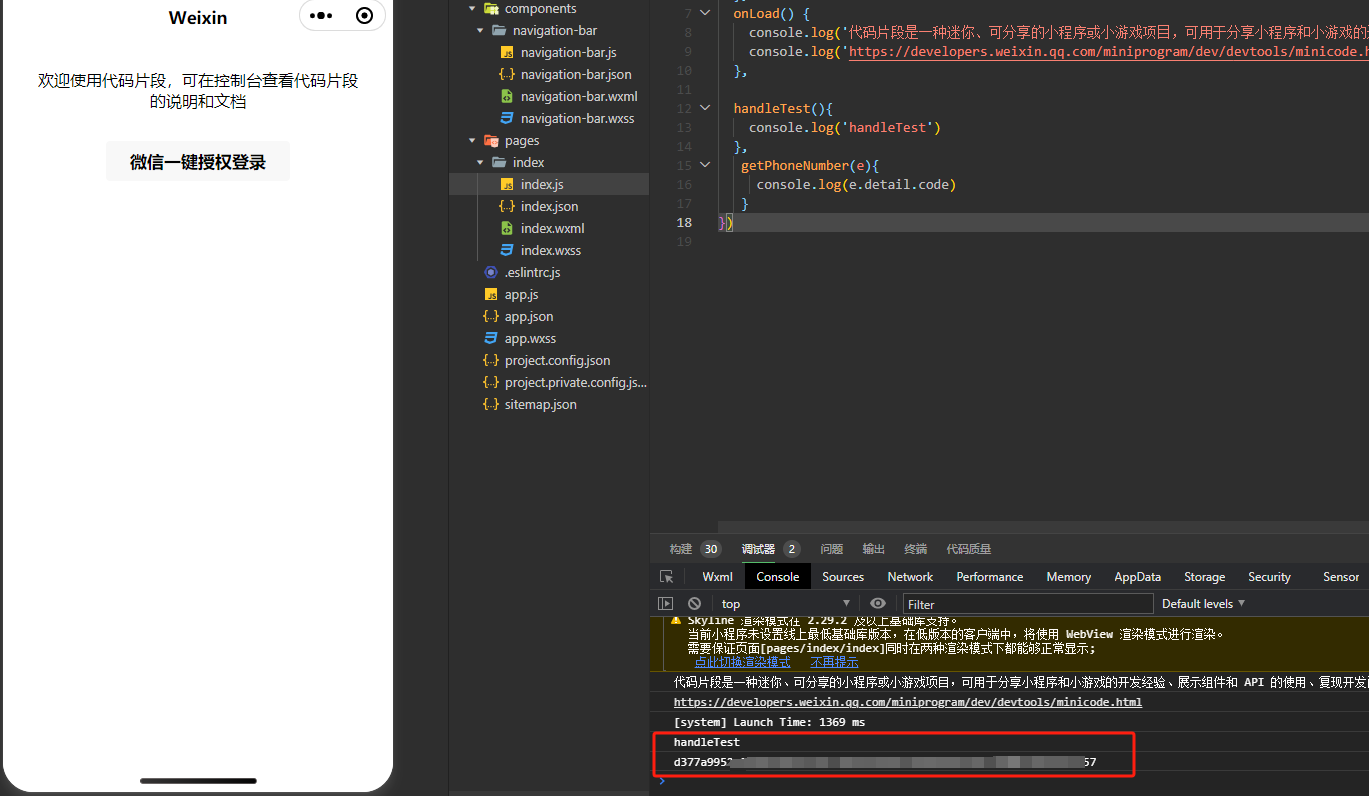The width and height of the screenshot is (1369, 796).
Task: Open the Network debugger tab
Action: point(910,577)
